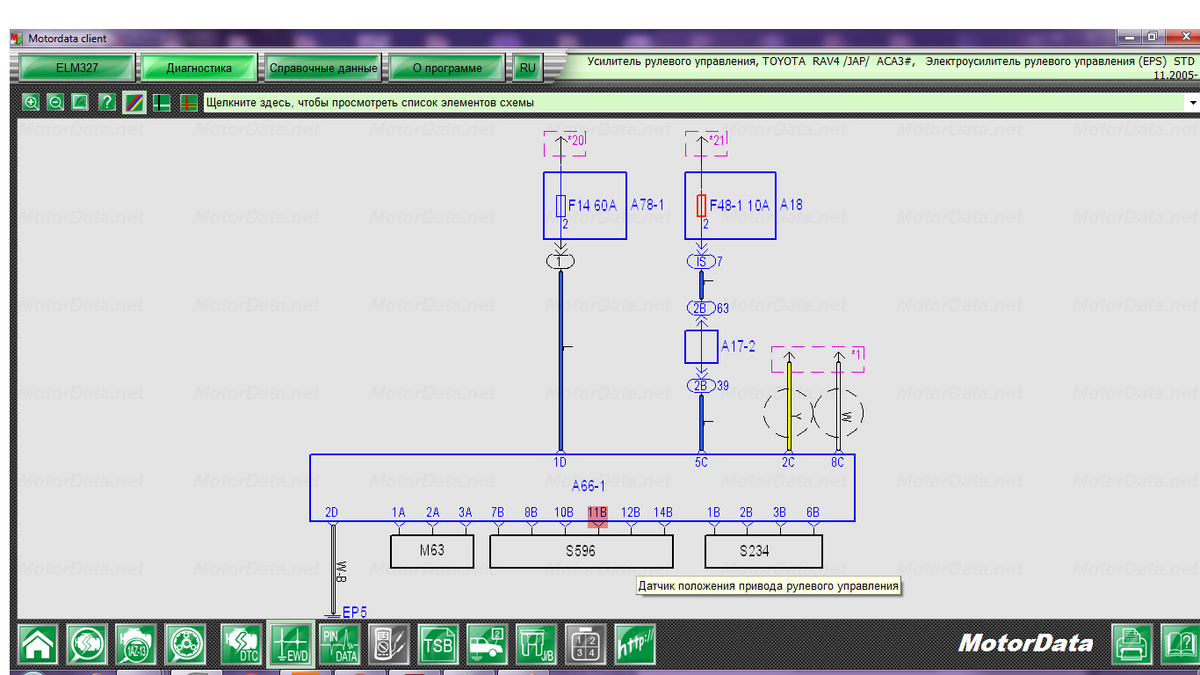Image resolution: width=1200 pixels, height=675 pixels.
Task: Click the fit diagram to window icon
Action: click(81, 102)
